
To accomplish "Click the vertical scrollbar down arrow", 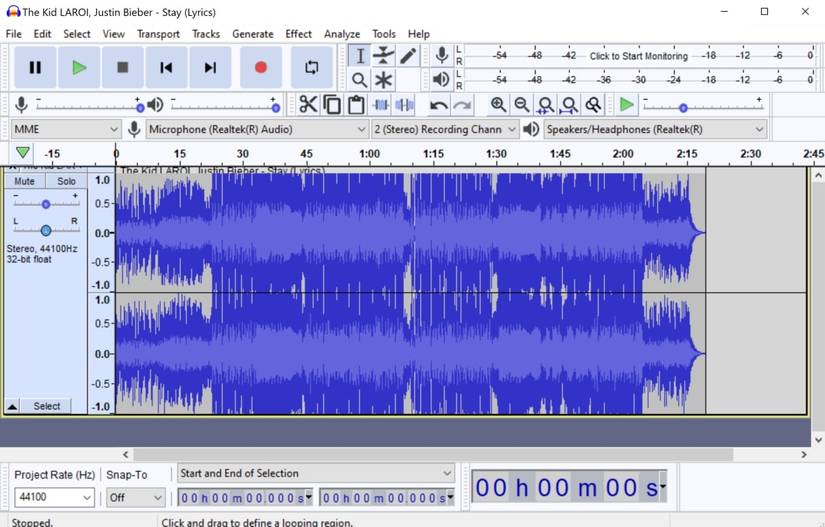I will click(818, 440).
